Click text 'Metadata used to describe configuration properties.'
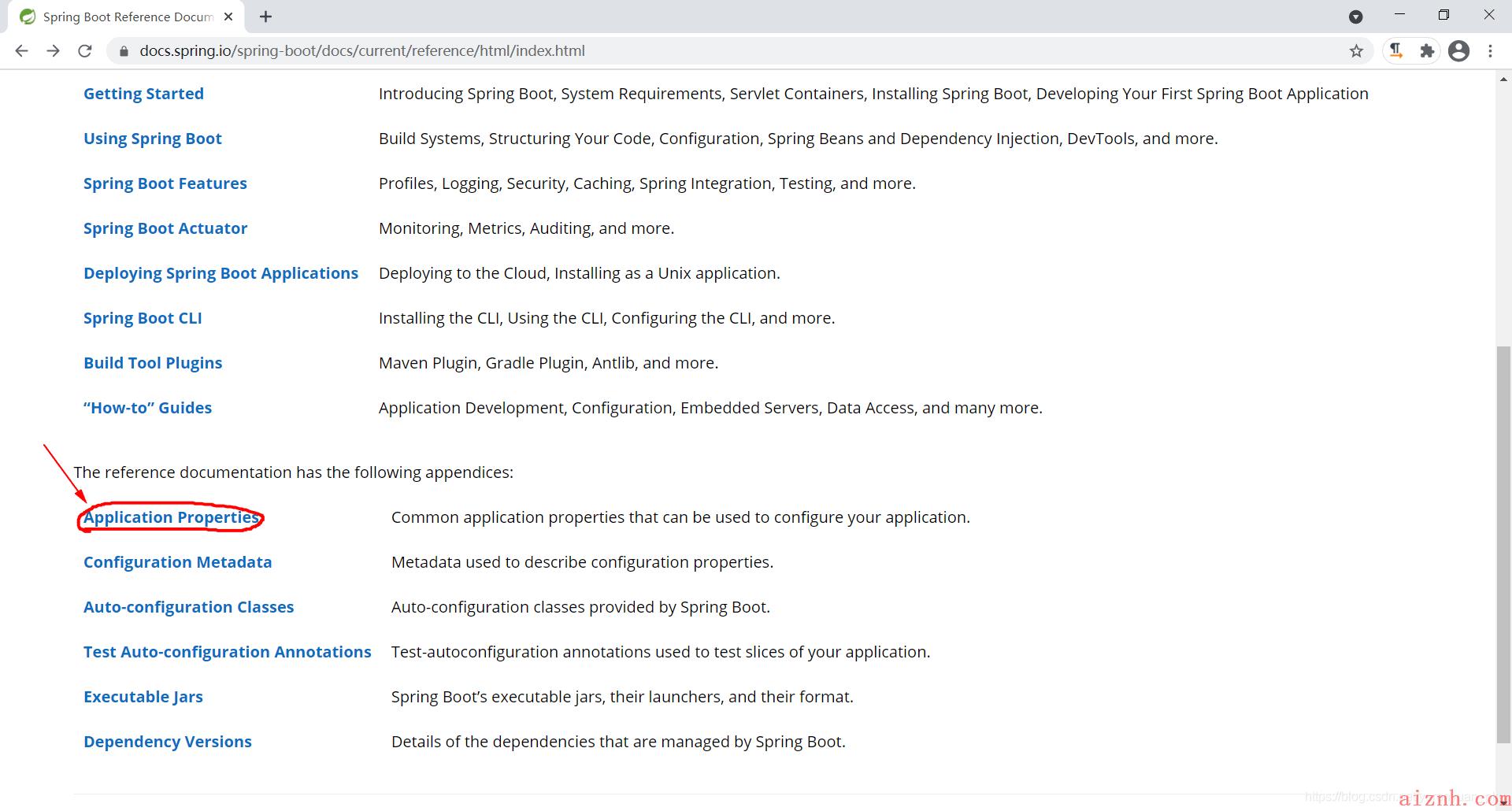 (x=582, y=562)
